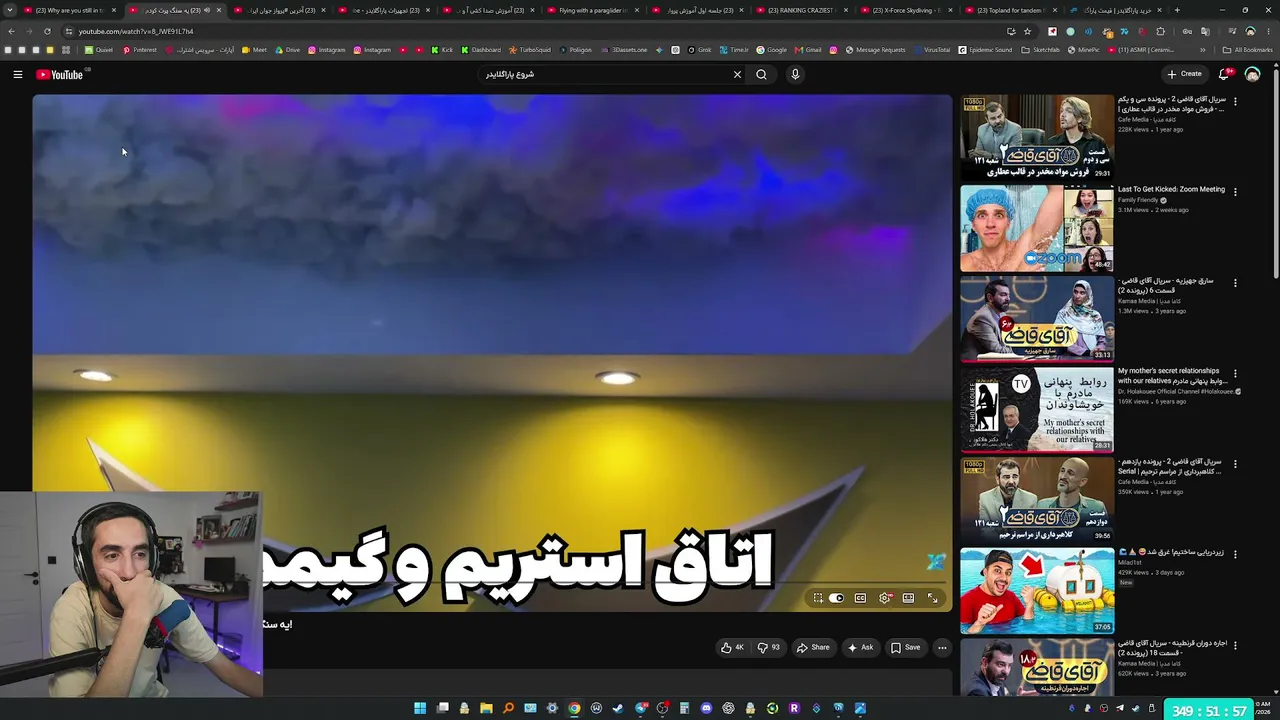Save the video to a playlist
The image size is (1280, 720).
pos(906,647)
